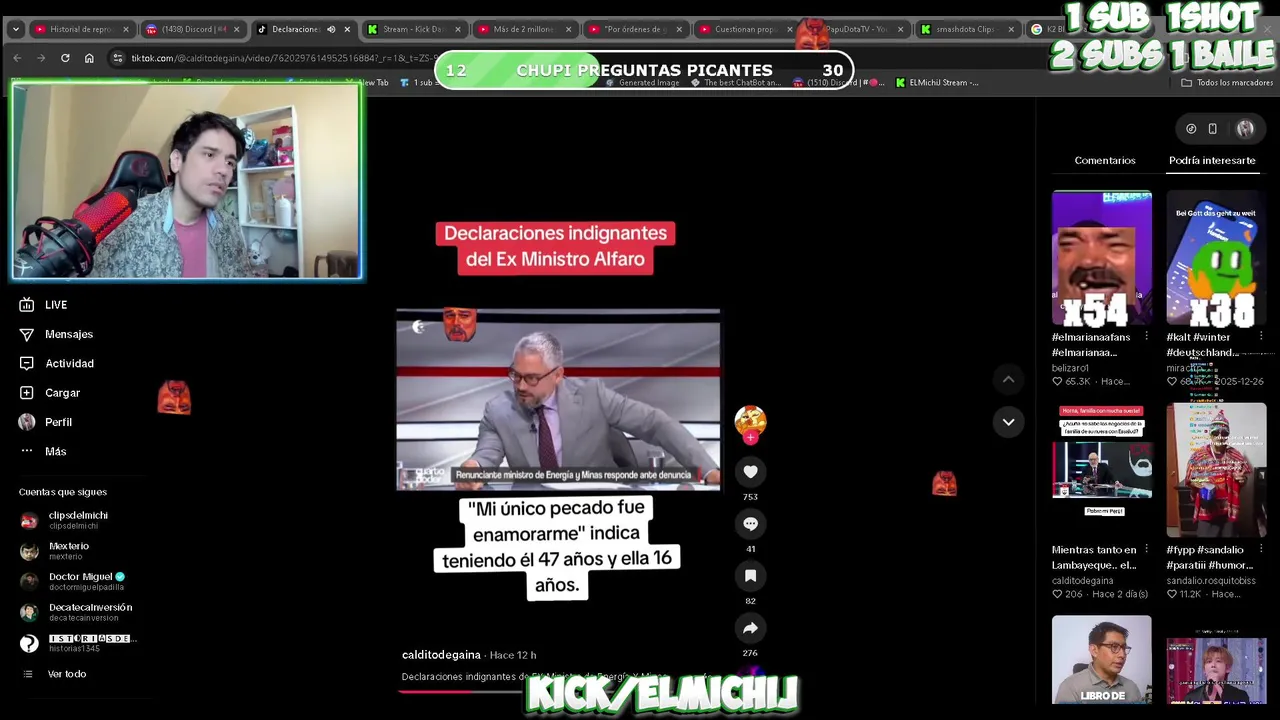Screen dimensions: 1280x720
Task: Click the browser back arrow
Action: pos(17,58)
